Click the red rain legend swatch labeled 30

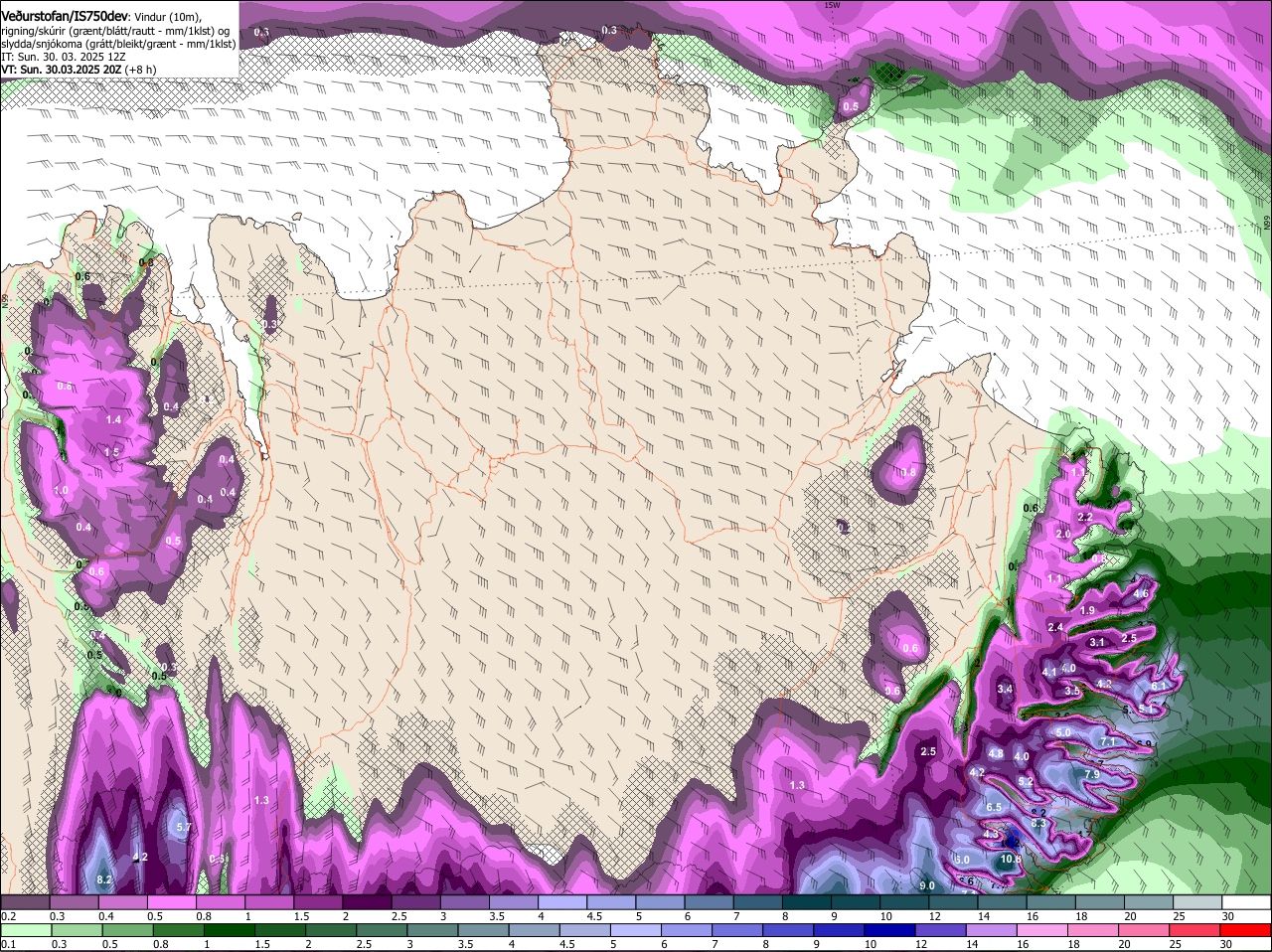1245,930
